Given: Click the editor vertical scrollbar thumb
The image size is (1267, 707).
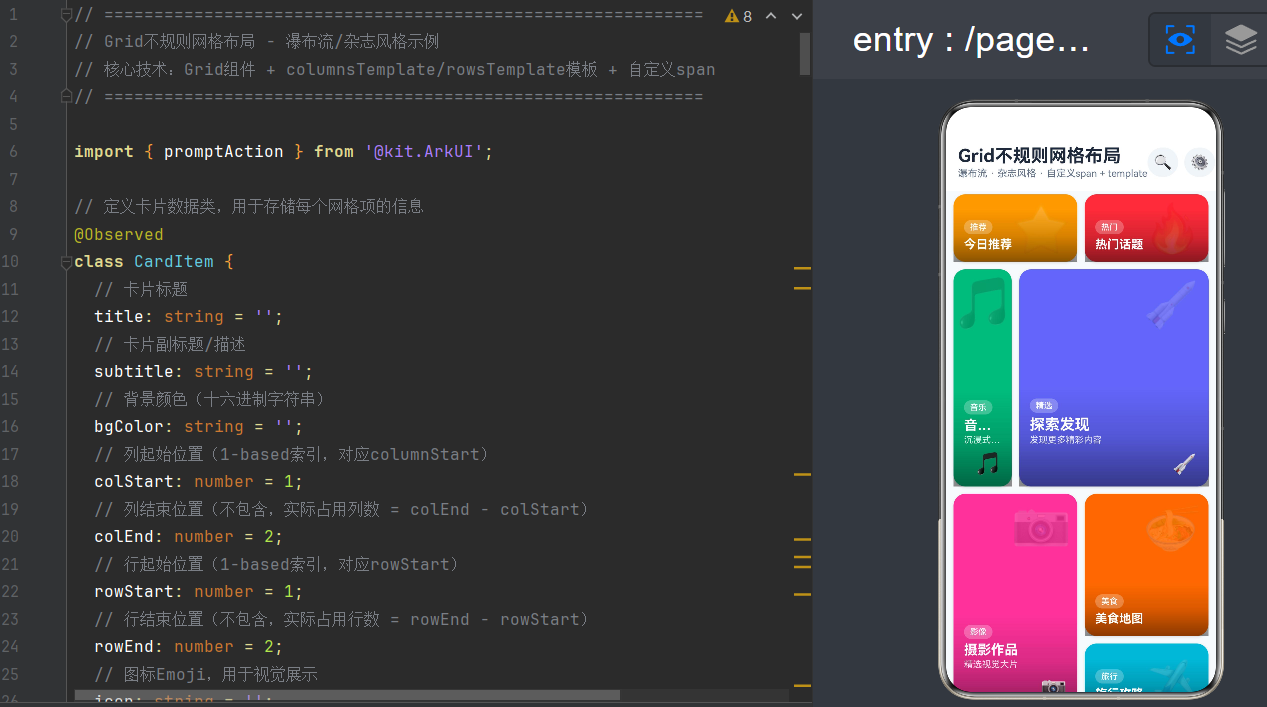Looking at the screenshot, I should (805, 54).
